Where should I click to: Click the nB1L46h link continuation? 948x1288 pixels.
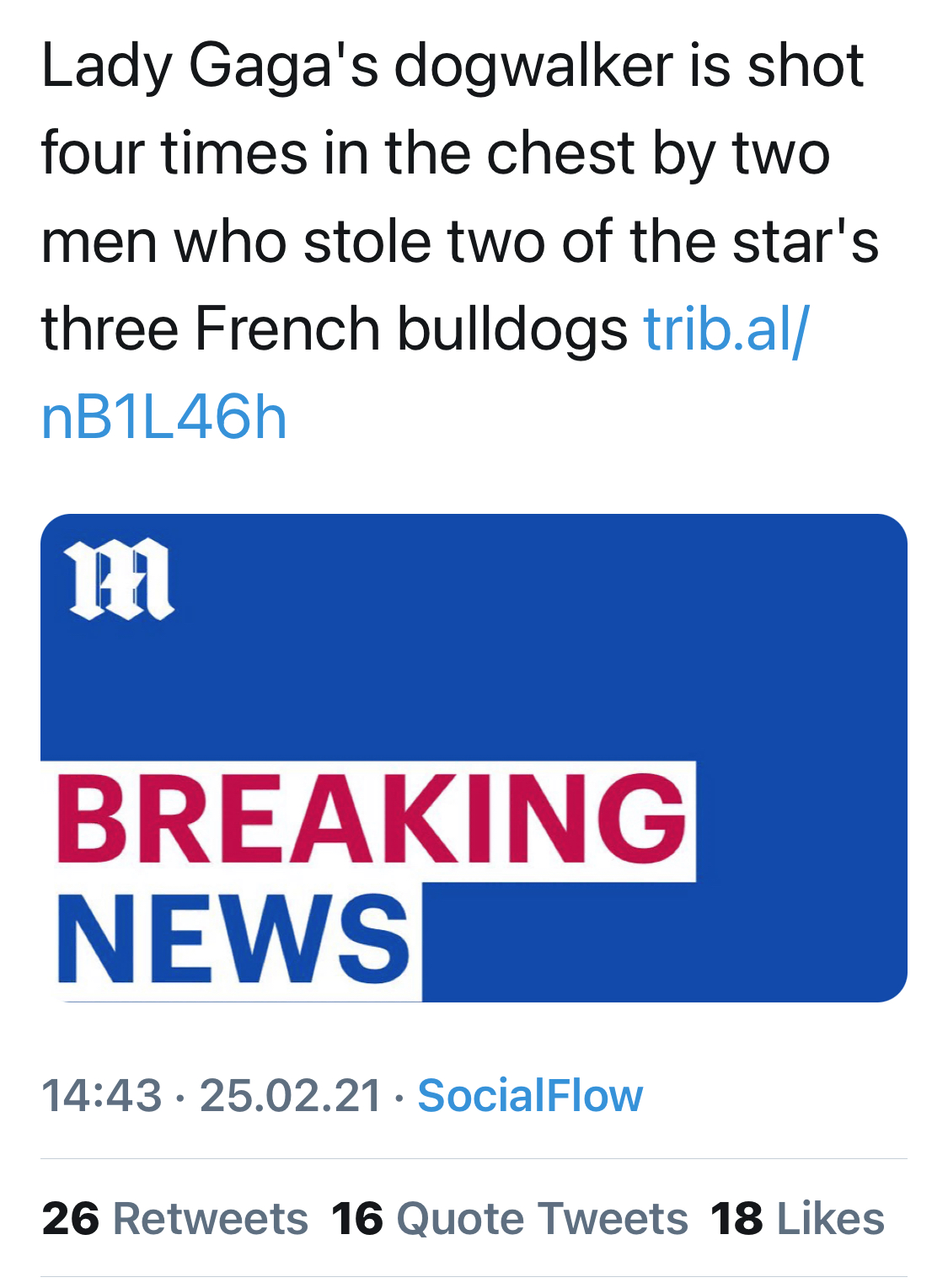(164, 418)
